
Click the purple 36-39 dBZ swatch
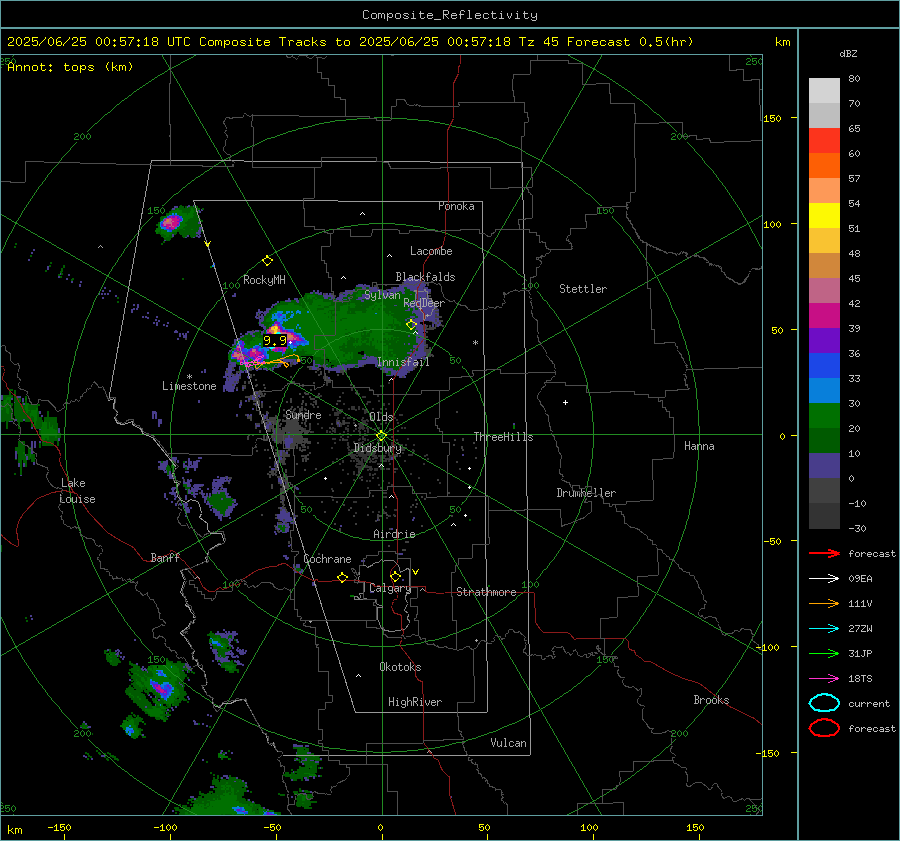coord(824,340)
